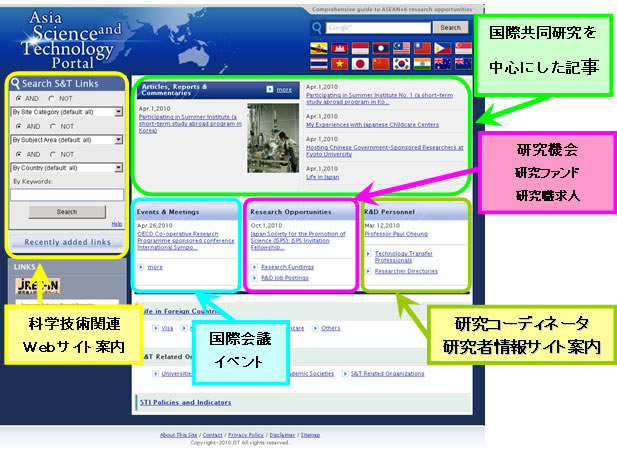Click the Google search text box
The image size is (617, 451).
pyautogui.click(x=378, y=28)
